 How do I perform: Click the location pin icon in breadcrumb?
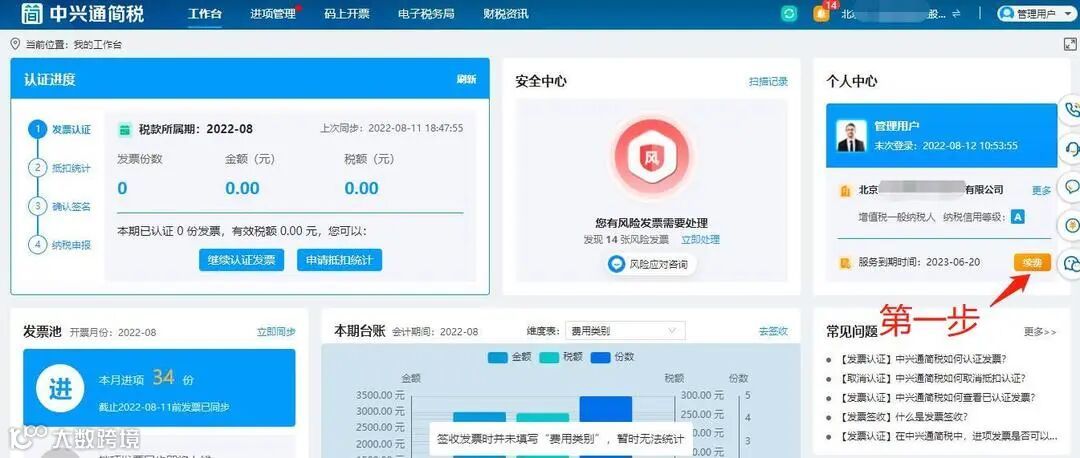[15, 44]
